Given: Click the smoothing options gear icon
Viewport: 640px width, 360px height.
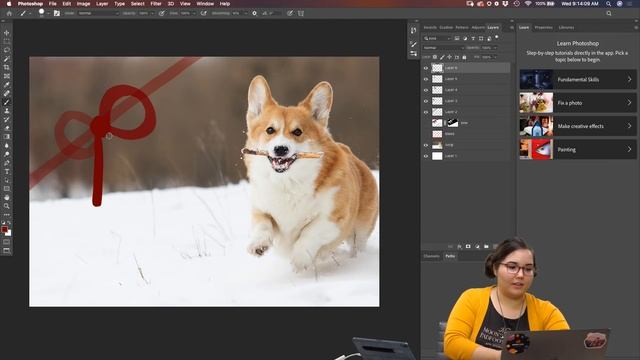Looking at the screenshot, I should [254, 13].
